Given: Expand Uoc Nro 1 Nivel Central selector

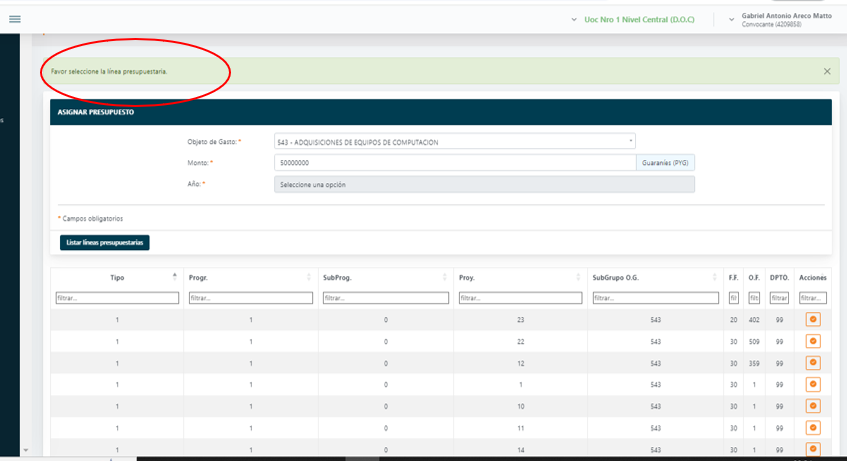Looking at the screenshot, I should pyautogui.click(x=633, y=19).
